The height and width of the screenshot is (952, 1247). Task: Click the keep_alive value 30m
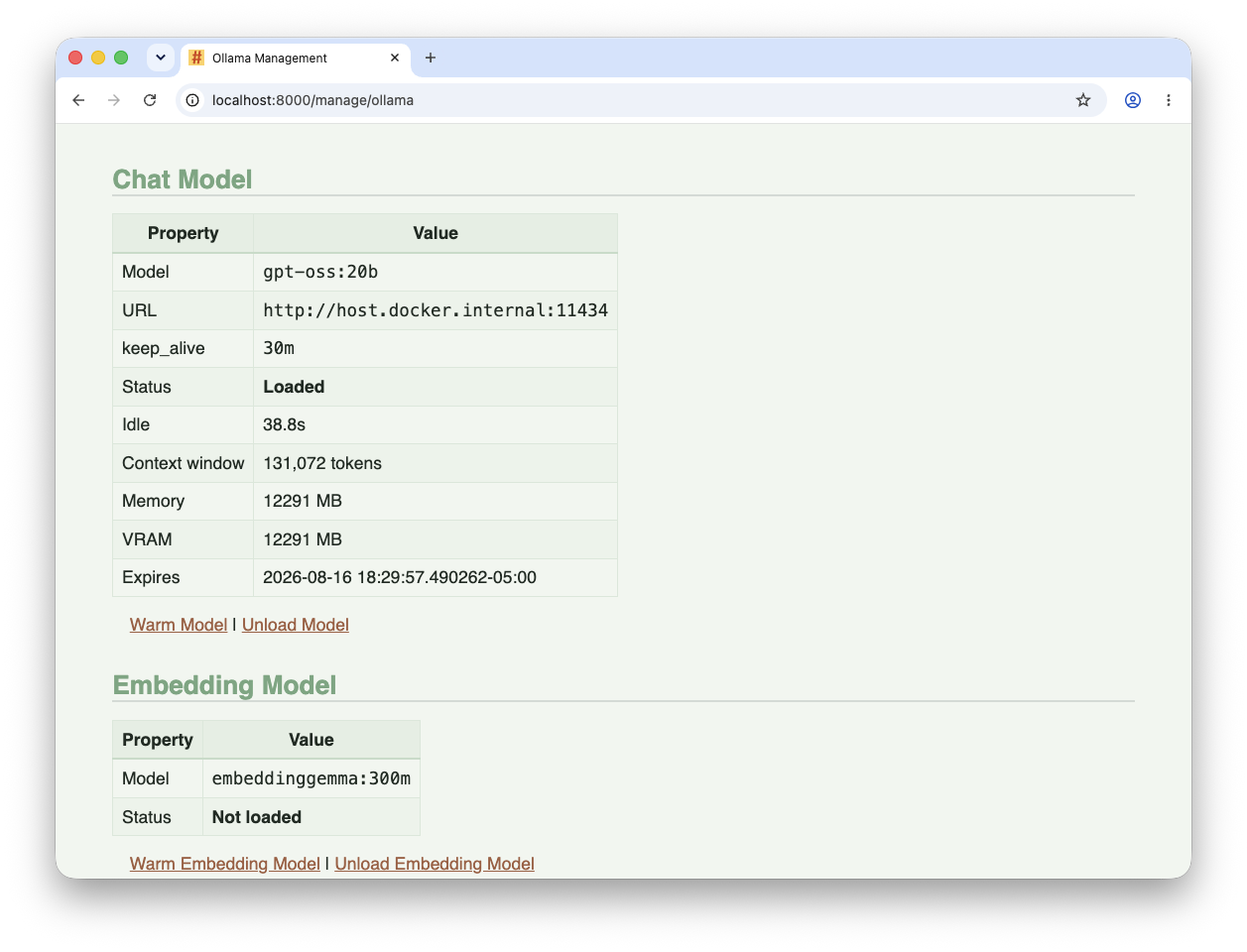tap(279, 348)
